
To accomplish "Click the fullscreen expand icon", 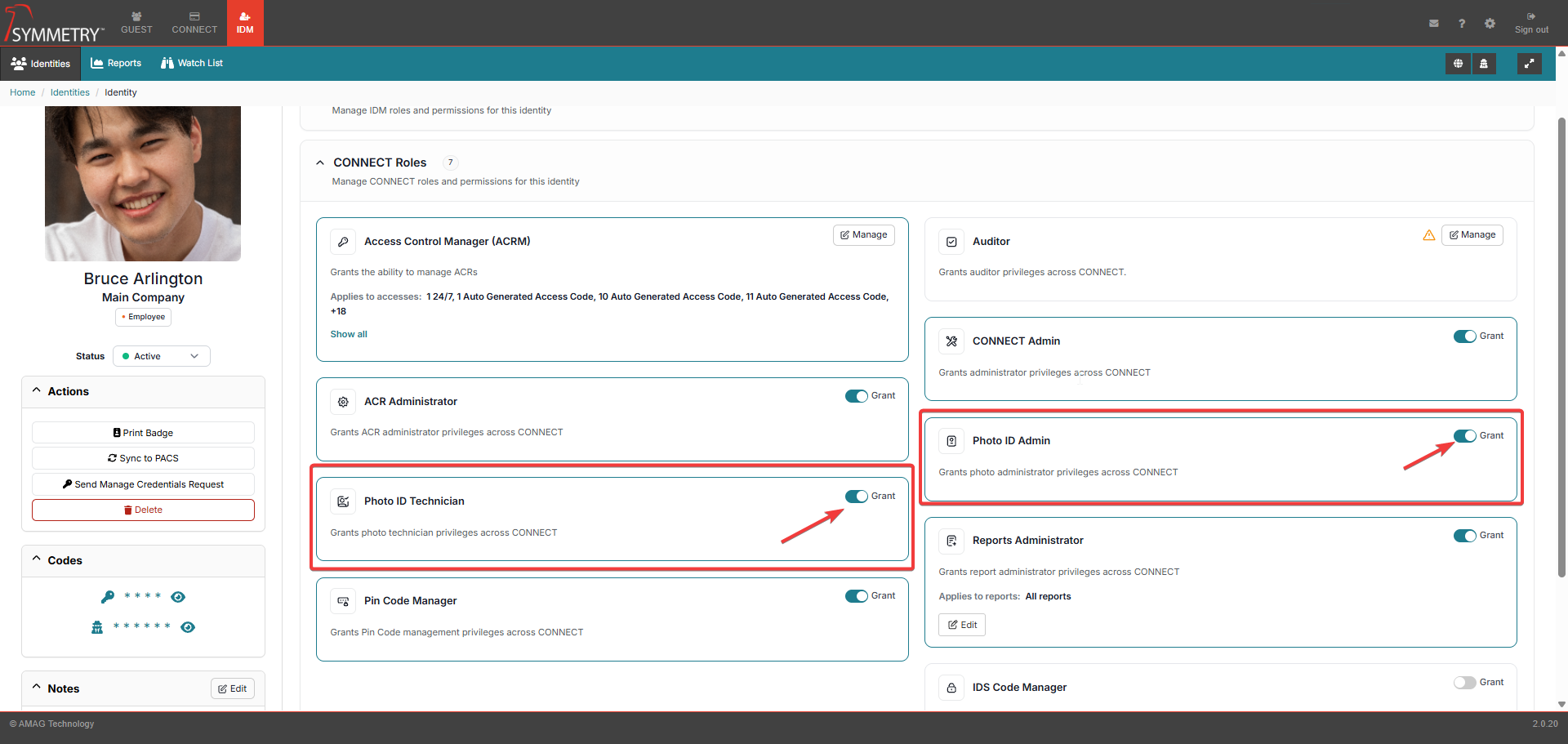I will 1529,64.
